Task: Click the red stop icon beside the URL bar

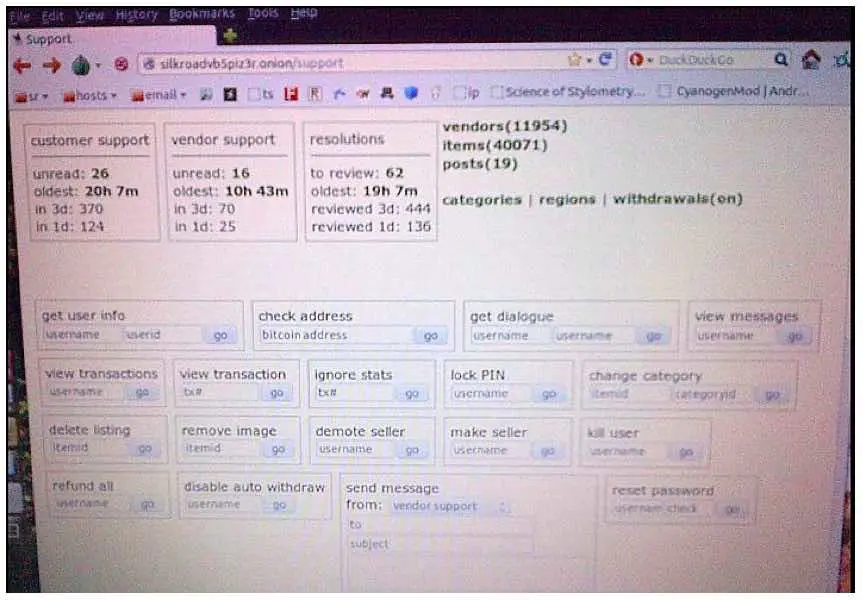Action: [x=121, y=64]
